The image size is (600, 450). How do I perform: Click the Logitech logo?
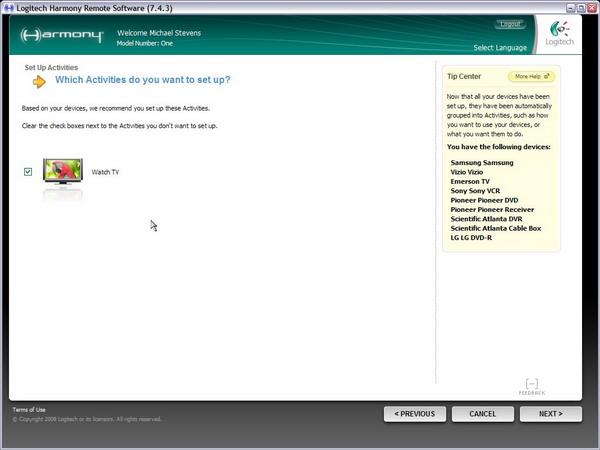559,34
